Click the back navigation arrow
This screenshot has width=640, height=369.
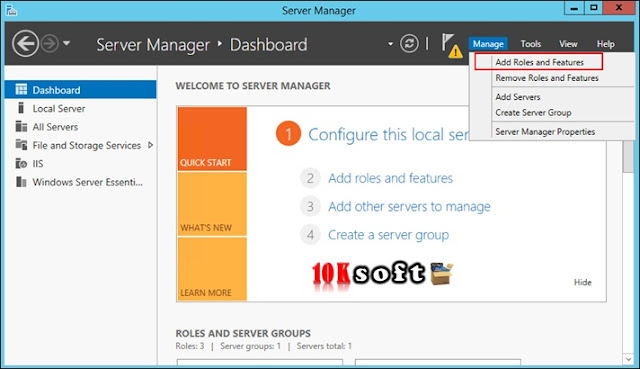point(25,43)
